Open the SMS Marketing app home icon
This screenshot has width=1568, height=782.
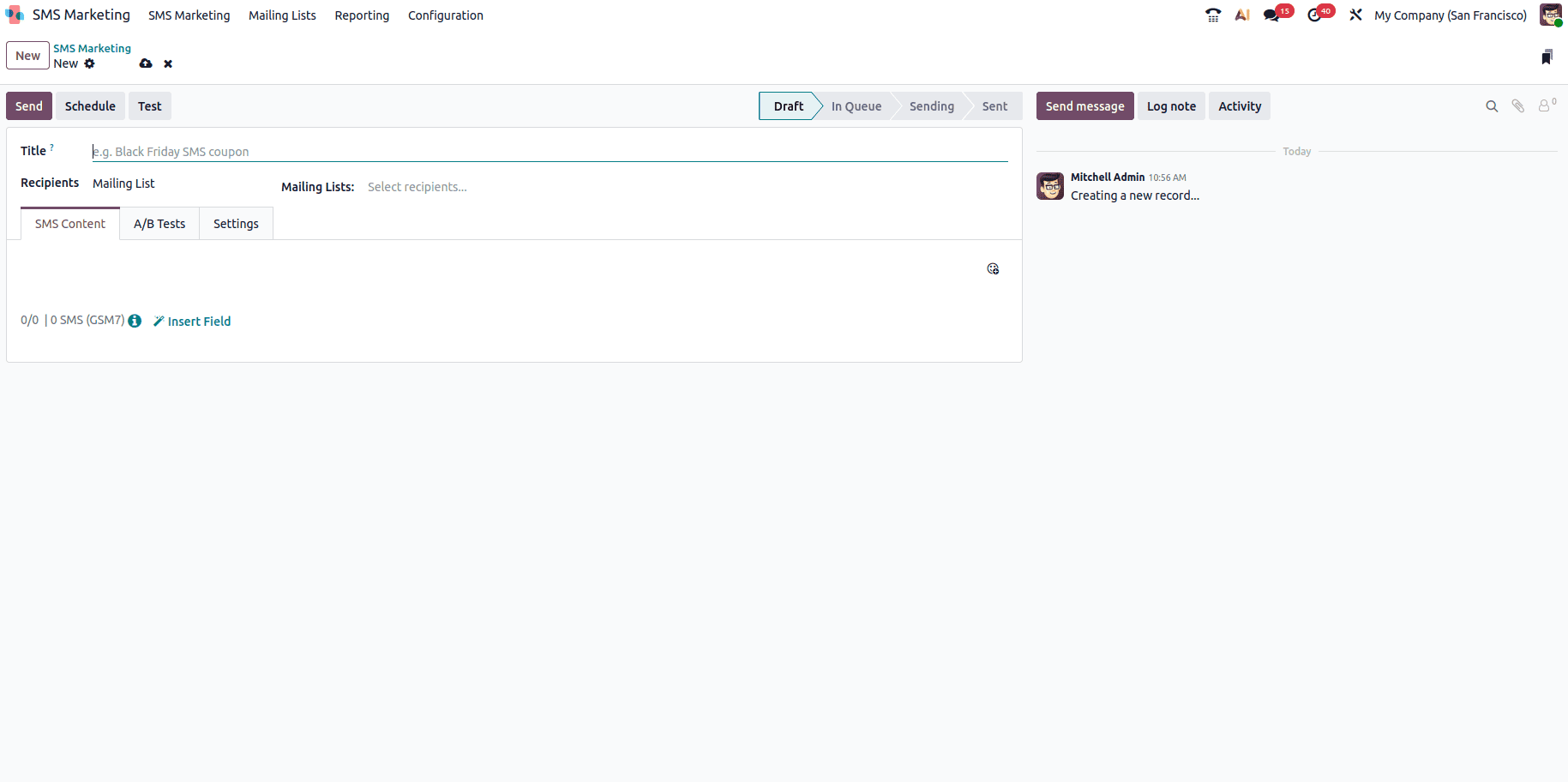[15, 15]
